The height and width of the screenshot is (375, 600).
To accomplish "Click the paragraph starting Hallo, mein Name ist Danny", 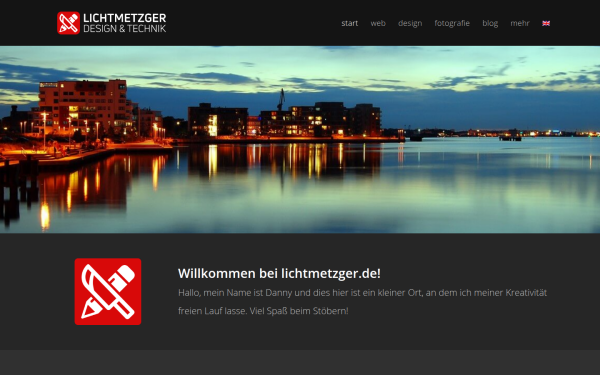I will point(362,302).
